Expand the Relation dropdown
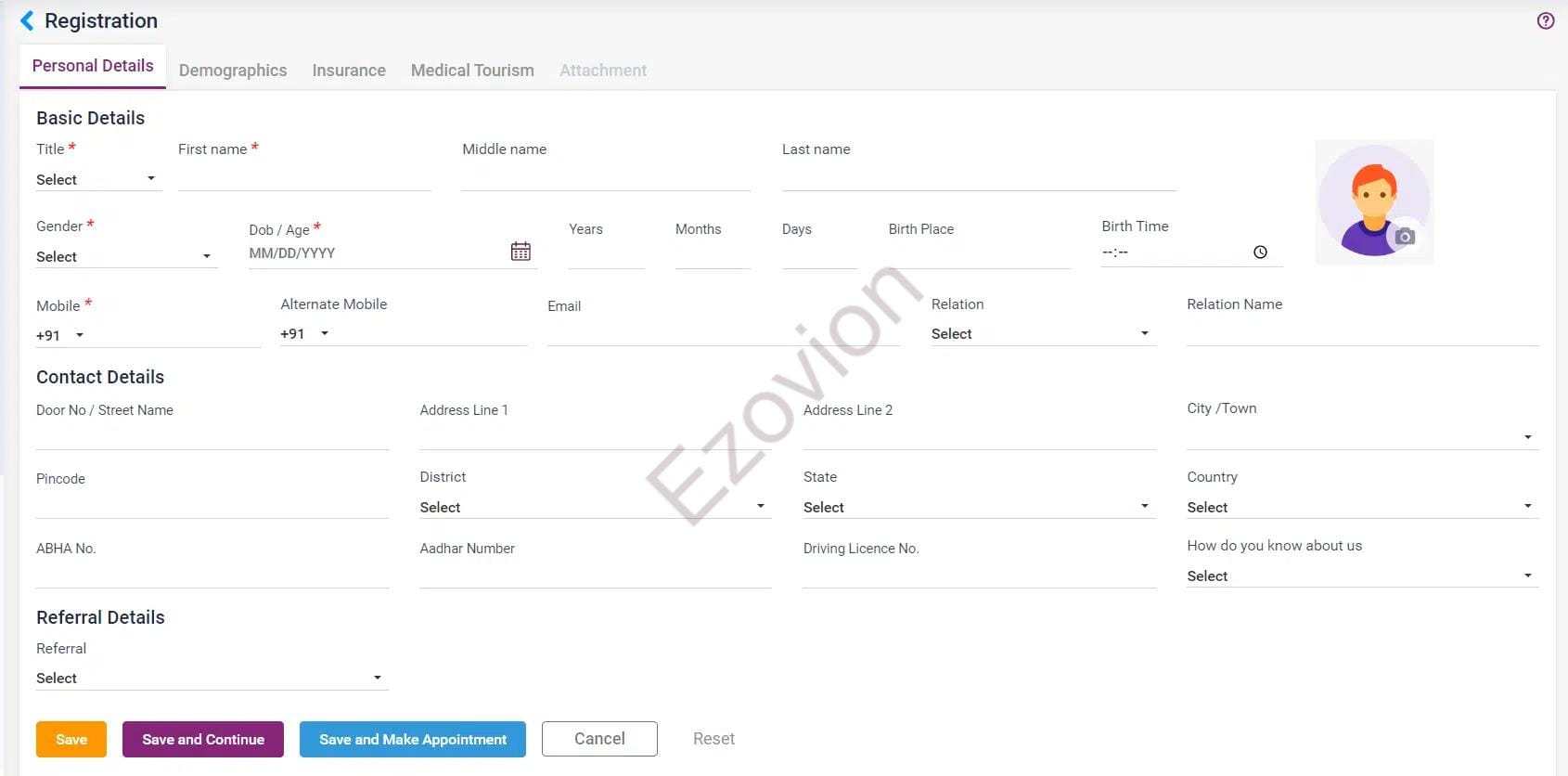Image resolution: width=1568 pixels, height=776 pixels. (1042, 334)
